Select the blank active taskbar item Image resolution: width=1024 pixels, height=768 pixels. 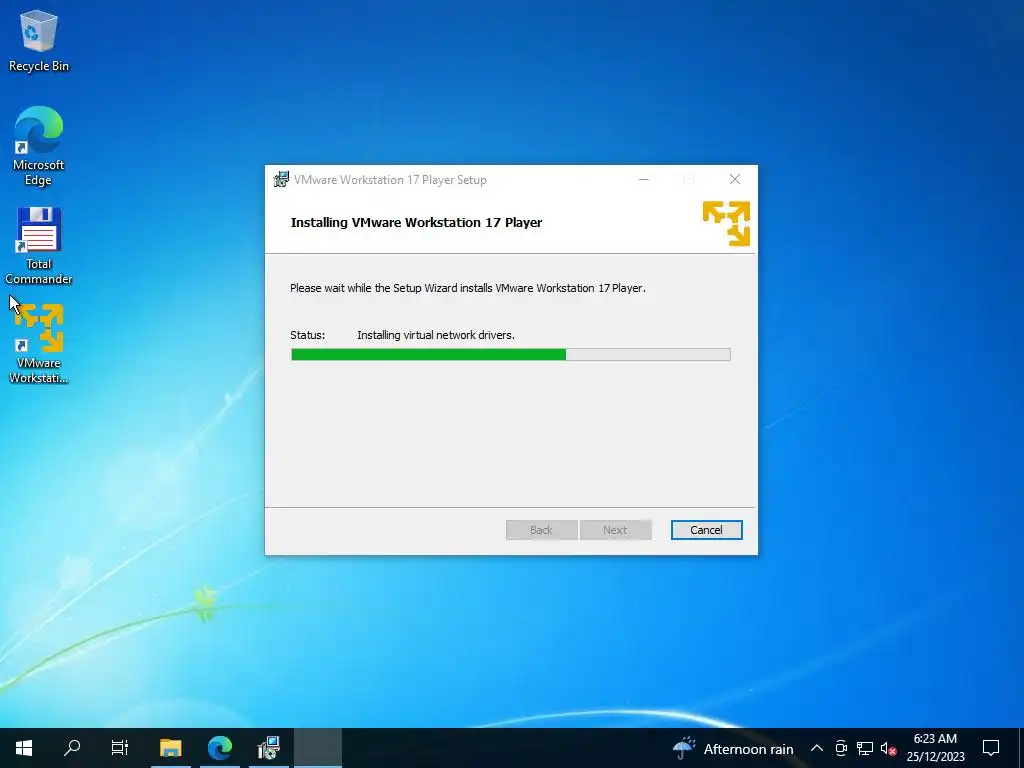click(x=318, y=748)
